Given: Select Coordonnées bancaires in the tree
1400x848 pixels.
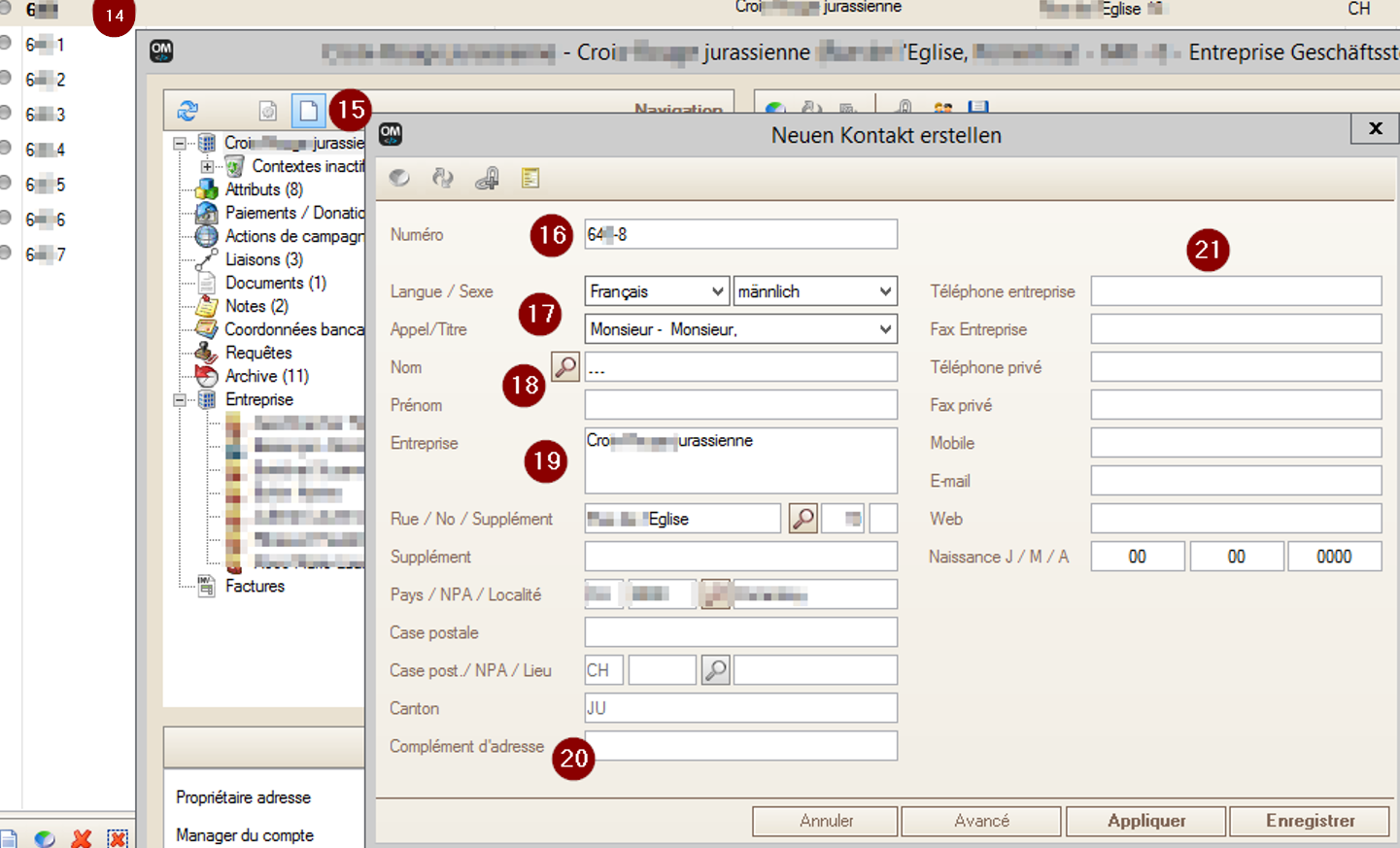Looking at the screenshot, I should click(294, 329).
